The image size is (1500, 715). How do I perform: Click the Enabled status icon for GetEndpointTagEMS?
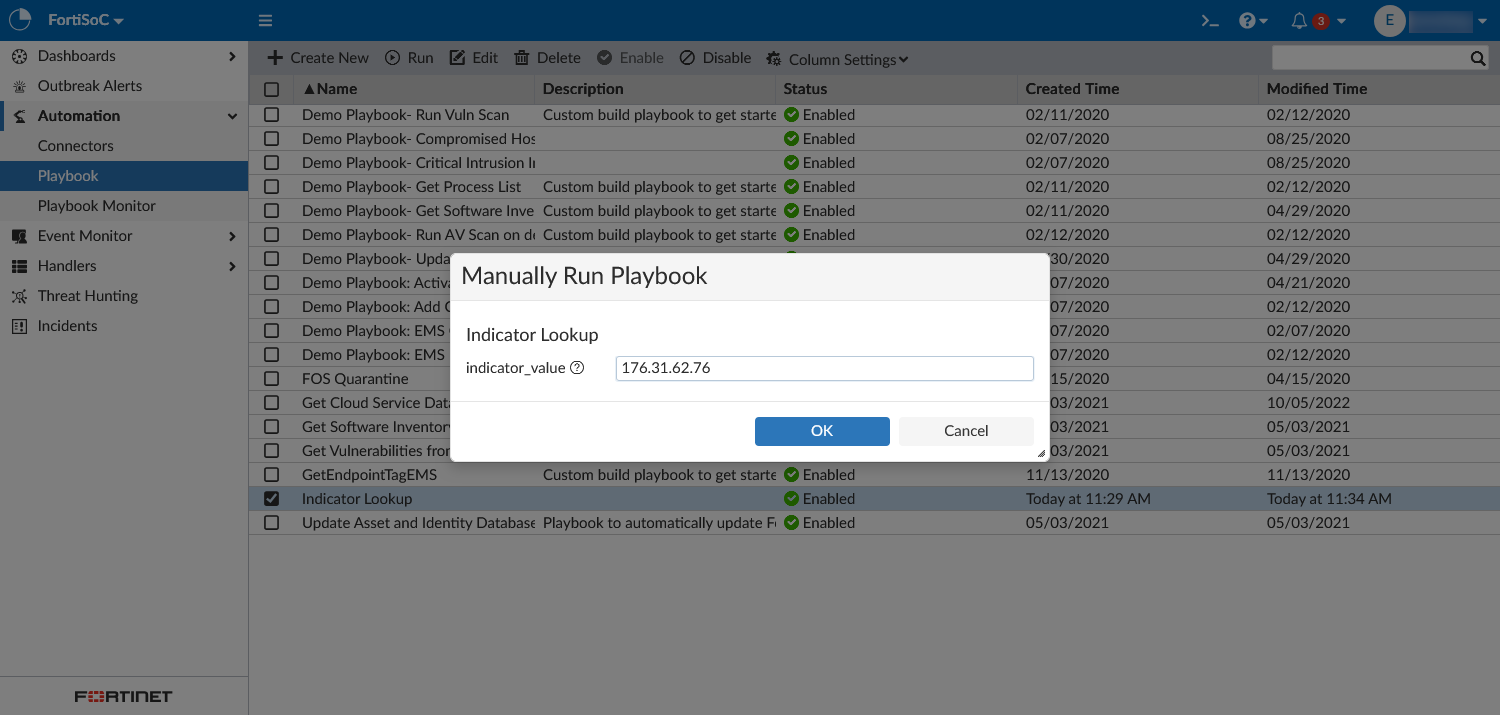(791, 475)
